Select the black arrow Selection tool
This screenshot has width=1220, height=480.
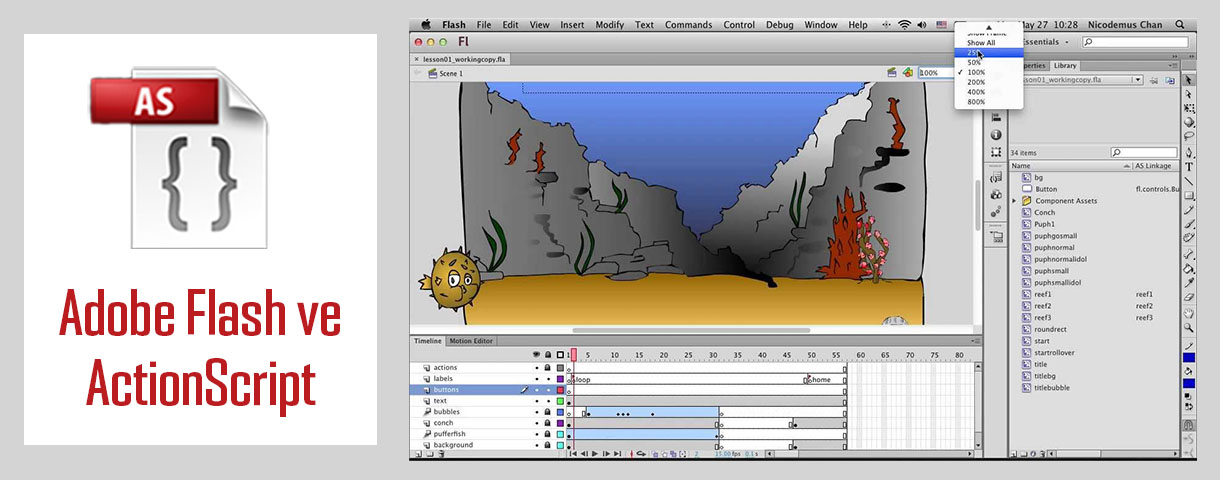click(1189, 80)
